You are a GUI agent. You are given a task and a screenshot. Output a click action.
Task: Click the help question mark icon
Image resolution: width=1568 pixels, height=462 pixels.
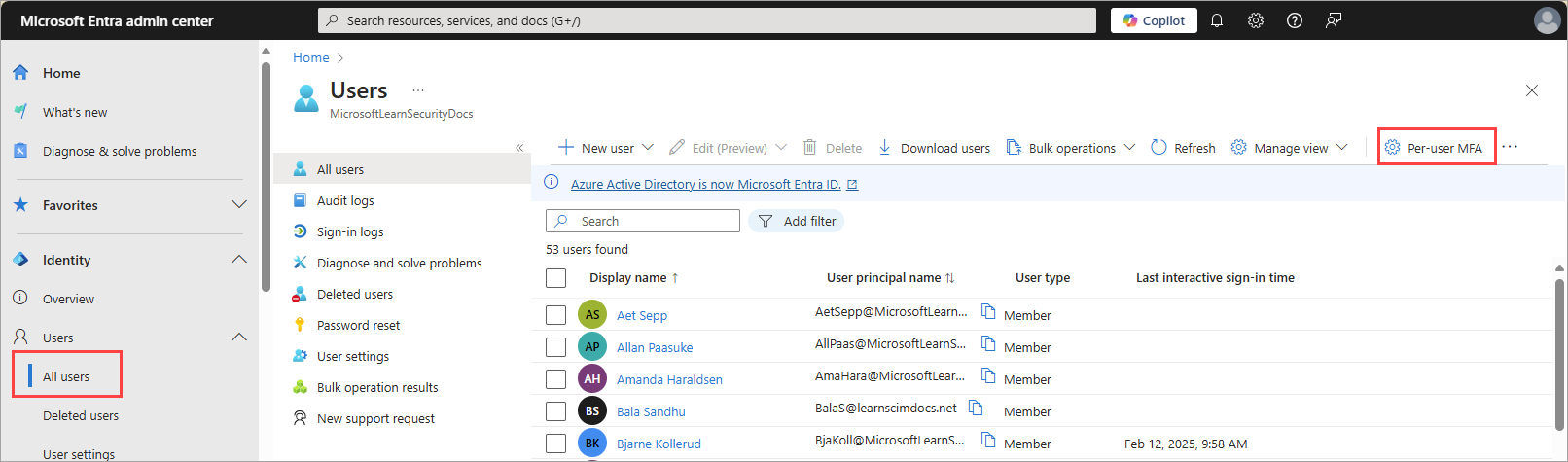(1295, 20)
